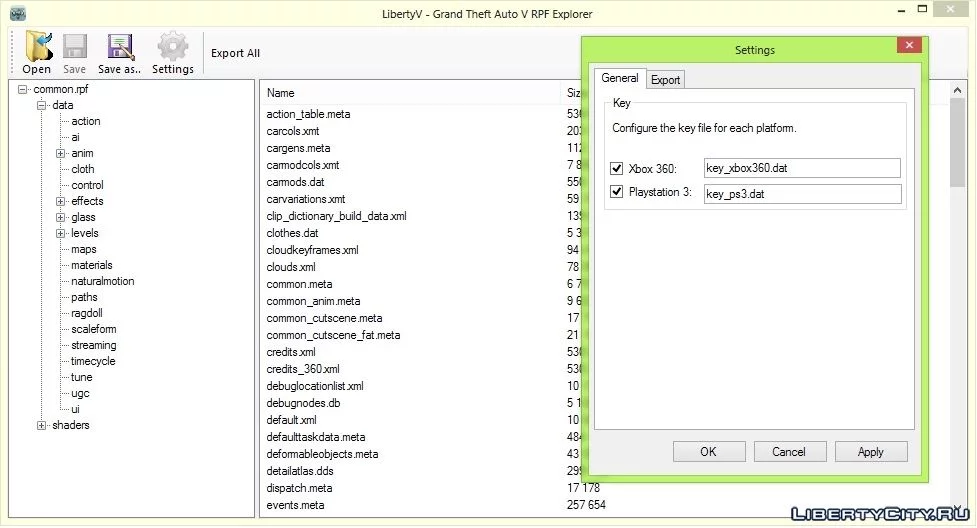Select the timecycle folder in tree
The width and height of the screenshot is (977, 528).
coord(93,361)
